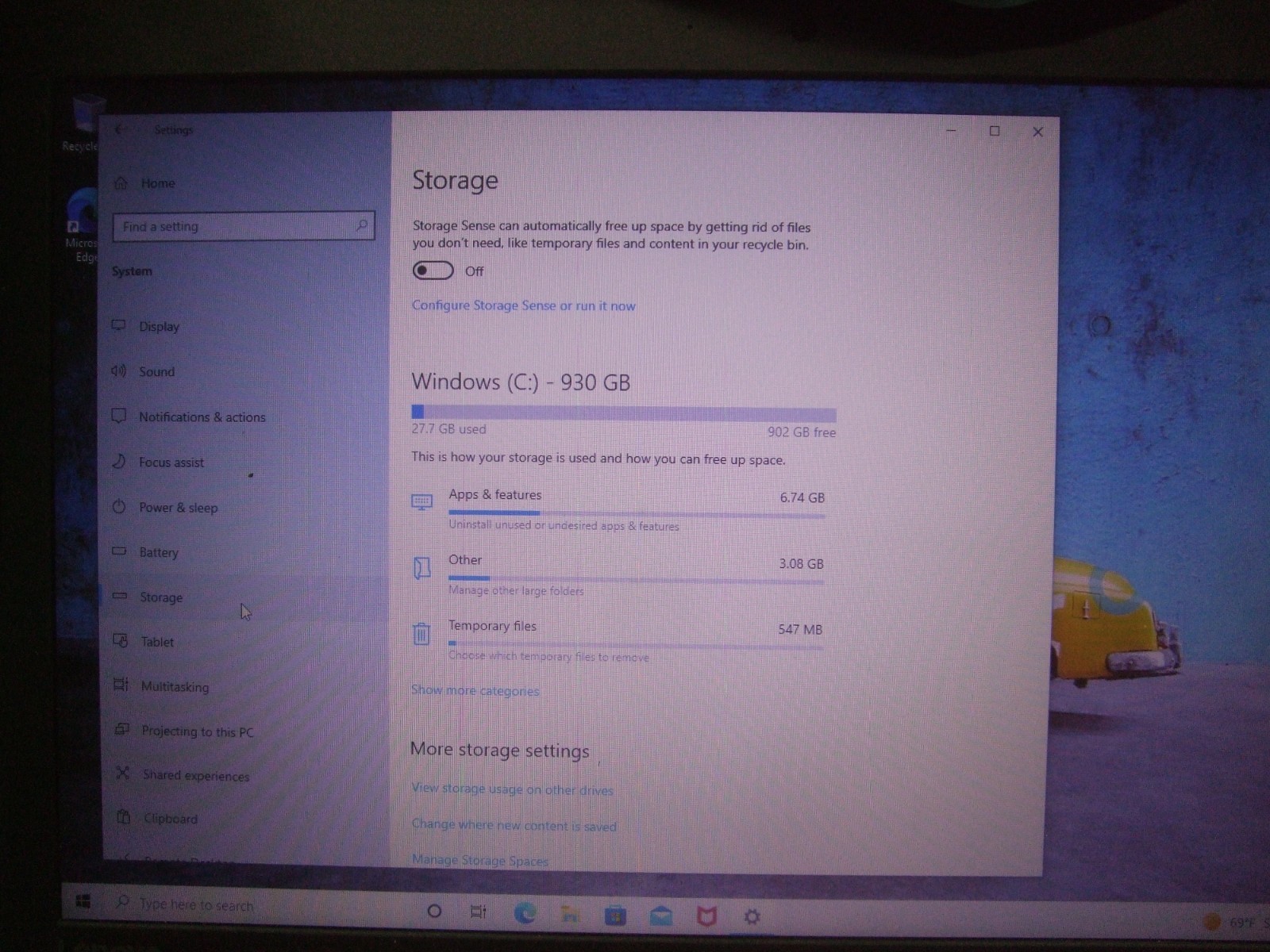Click the Display monitor icon

click(x=119, y=325)
